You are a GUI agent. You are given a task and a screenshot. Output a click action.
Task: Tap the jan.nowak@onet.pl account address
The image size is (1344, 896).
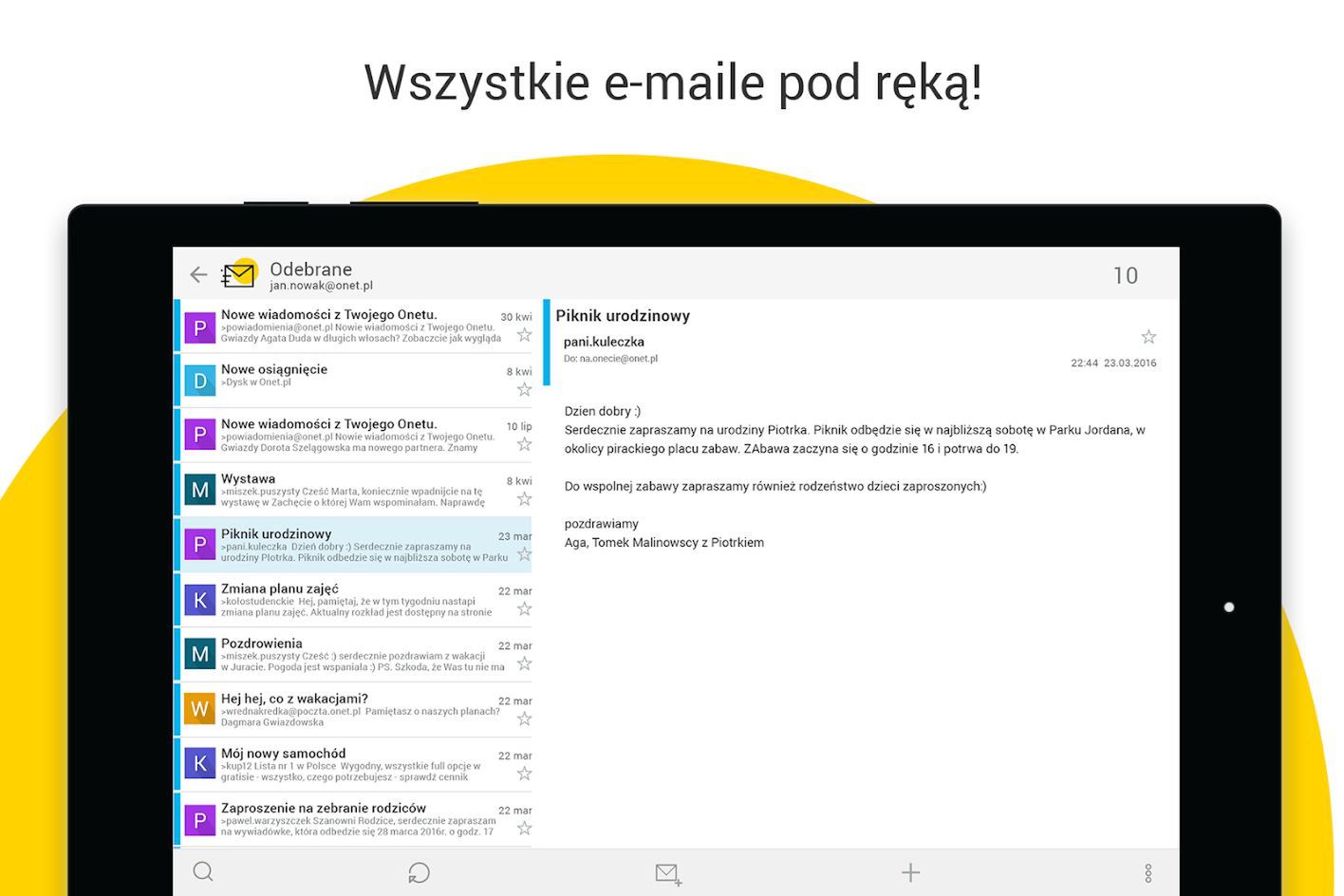pos(321,286)
